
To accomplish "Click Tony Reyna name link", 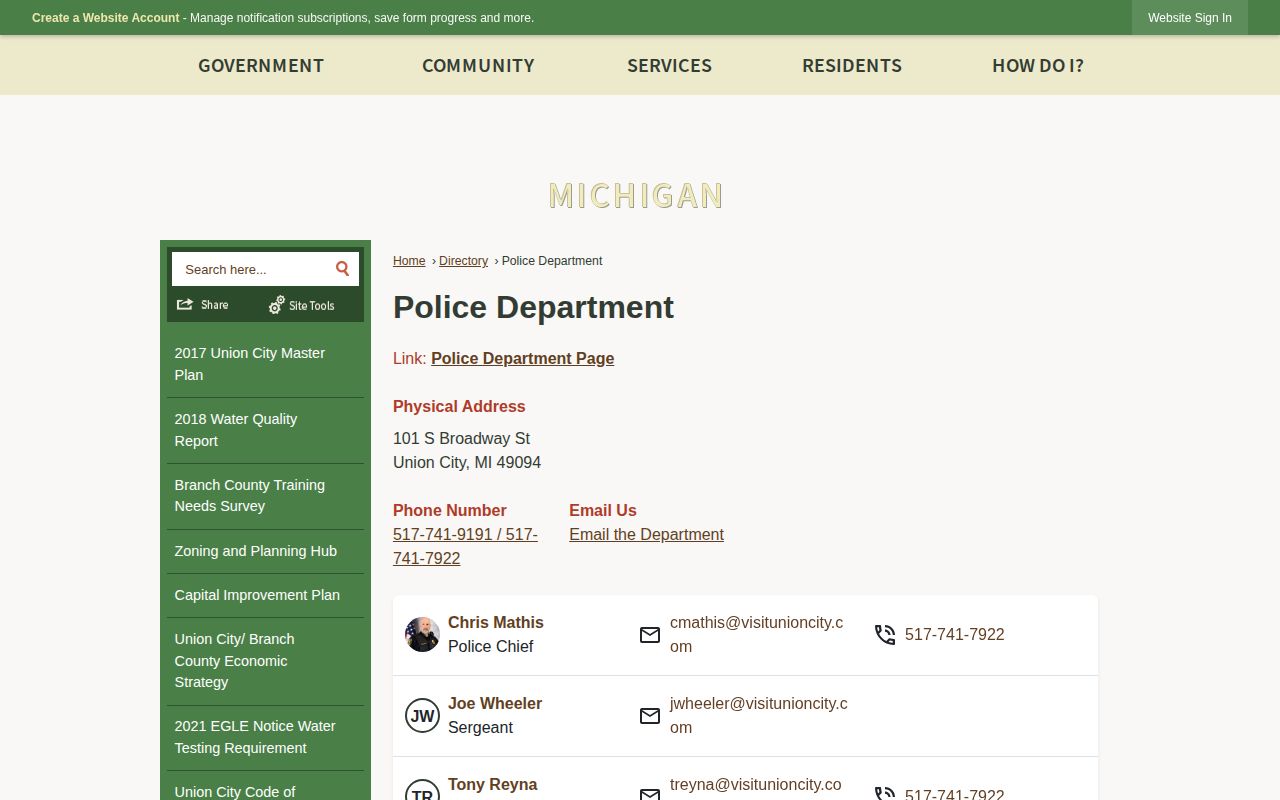I will click(493, 784).
